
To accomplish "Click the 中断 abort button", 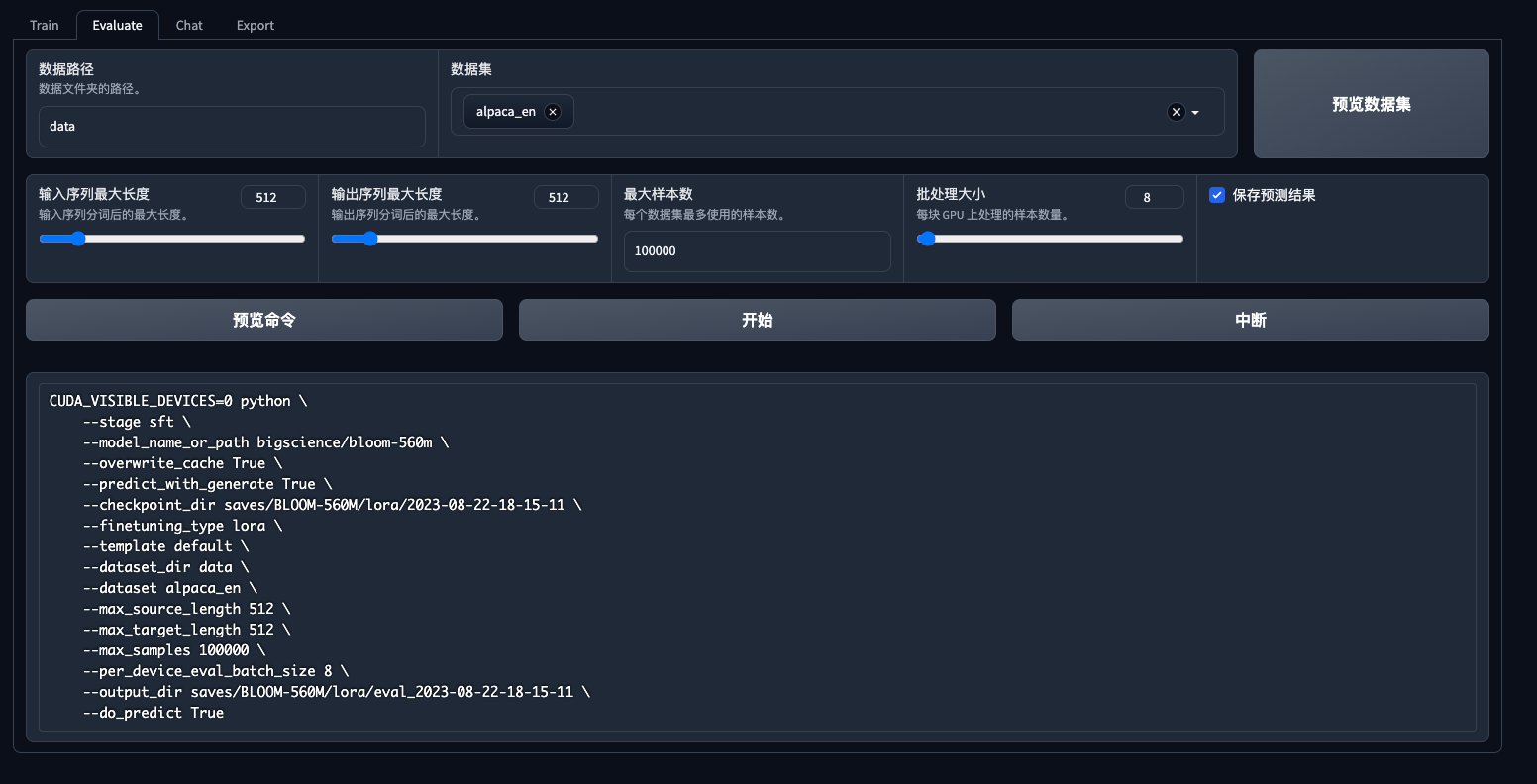I will (1250, 320).
